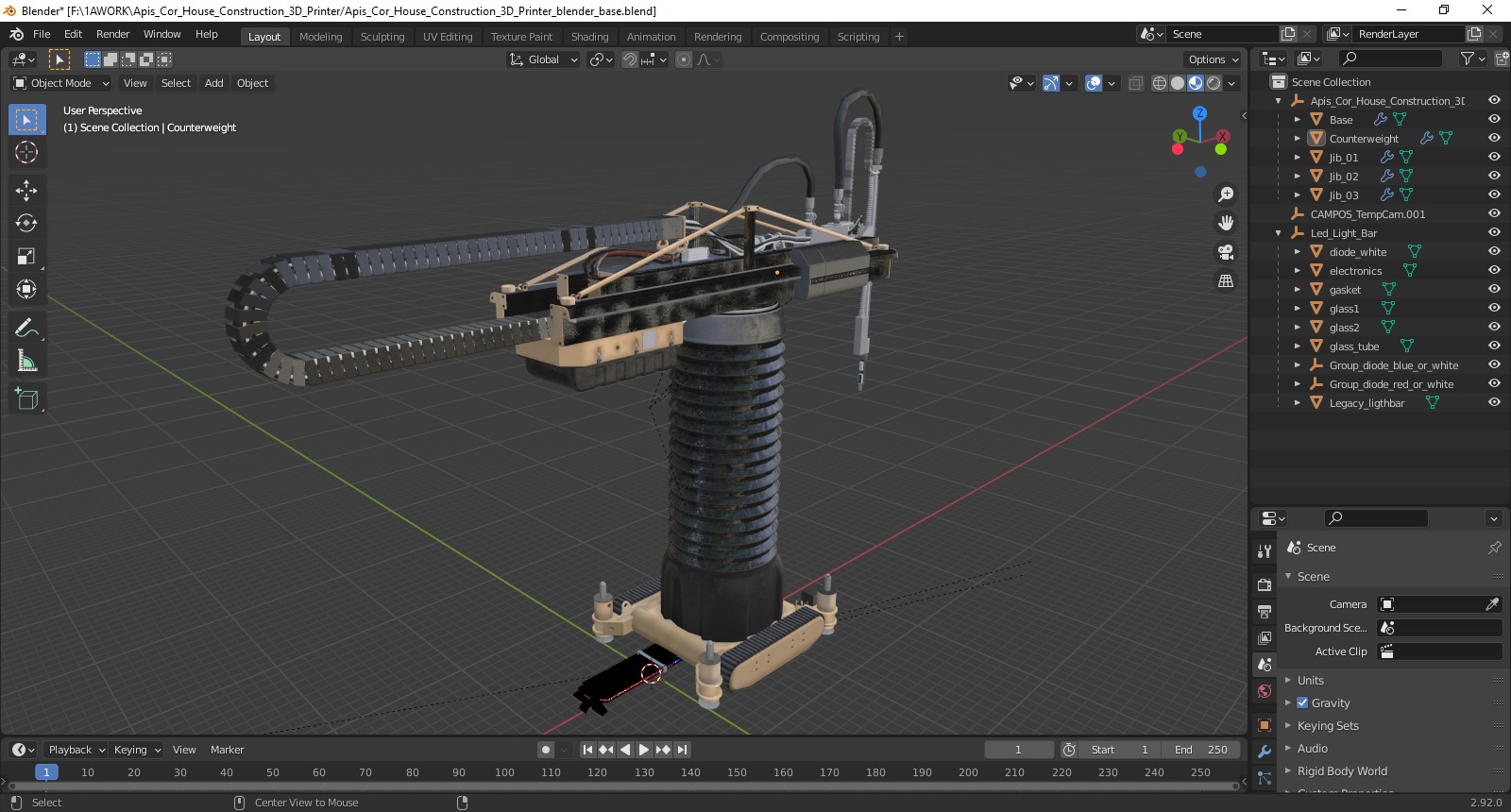This screenshot has width=1511, height=812.
Task: Activate the Select Box tool
Action: [x=26, y=120]
